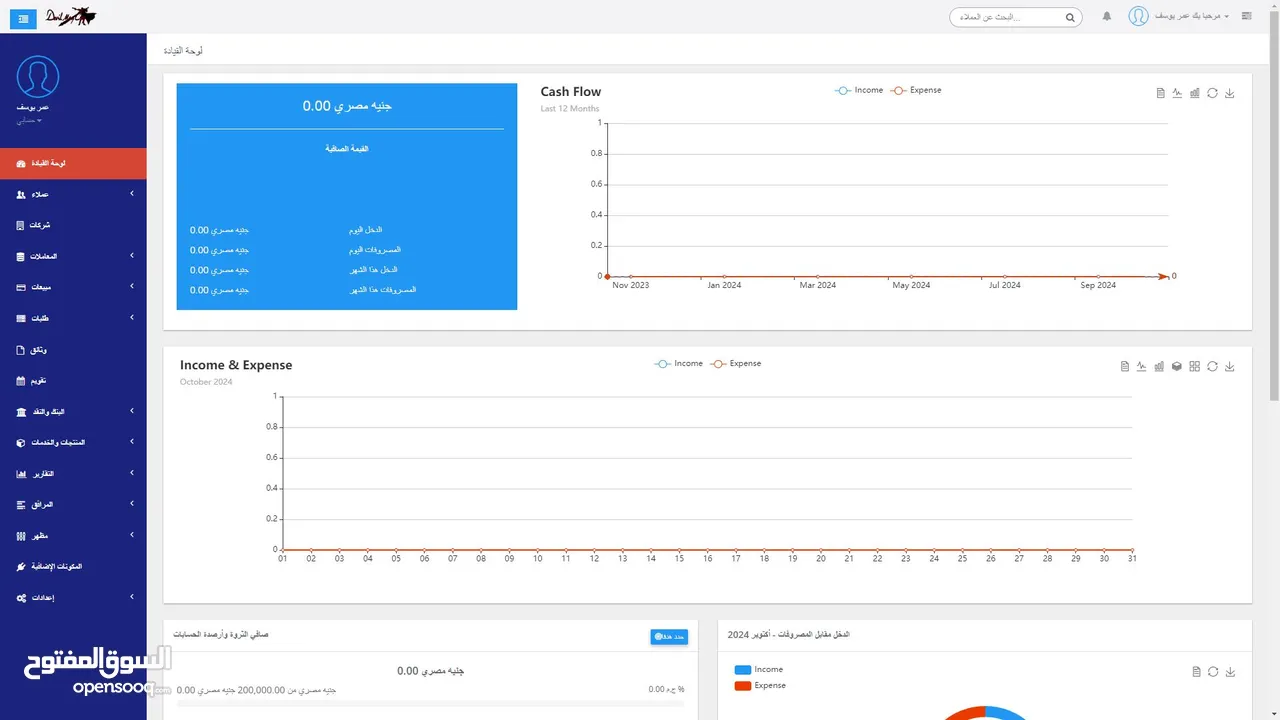The height and width of the screenshot is (720, 1280).
Task: Click the reports chart icon in the sidebar
Action: click(x=21, y=473)
